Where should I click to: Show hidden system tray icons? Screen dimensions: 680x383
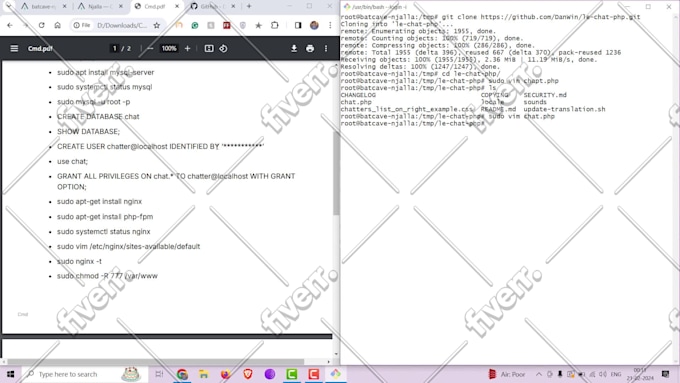tap(539, 374)
